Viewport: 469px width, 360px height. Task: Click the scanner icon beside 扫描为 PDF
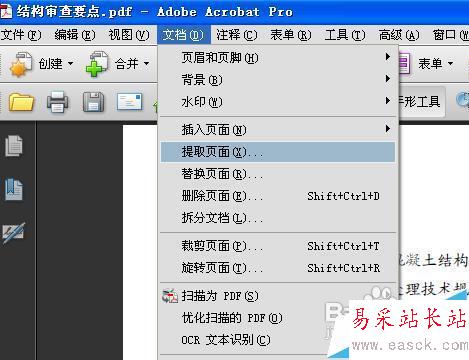[170, 296]
